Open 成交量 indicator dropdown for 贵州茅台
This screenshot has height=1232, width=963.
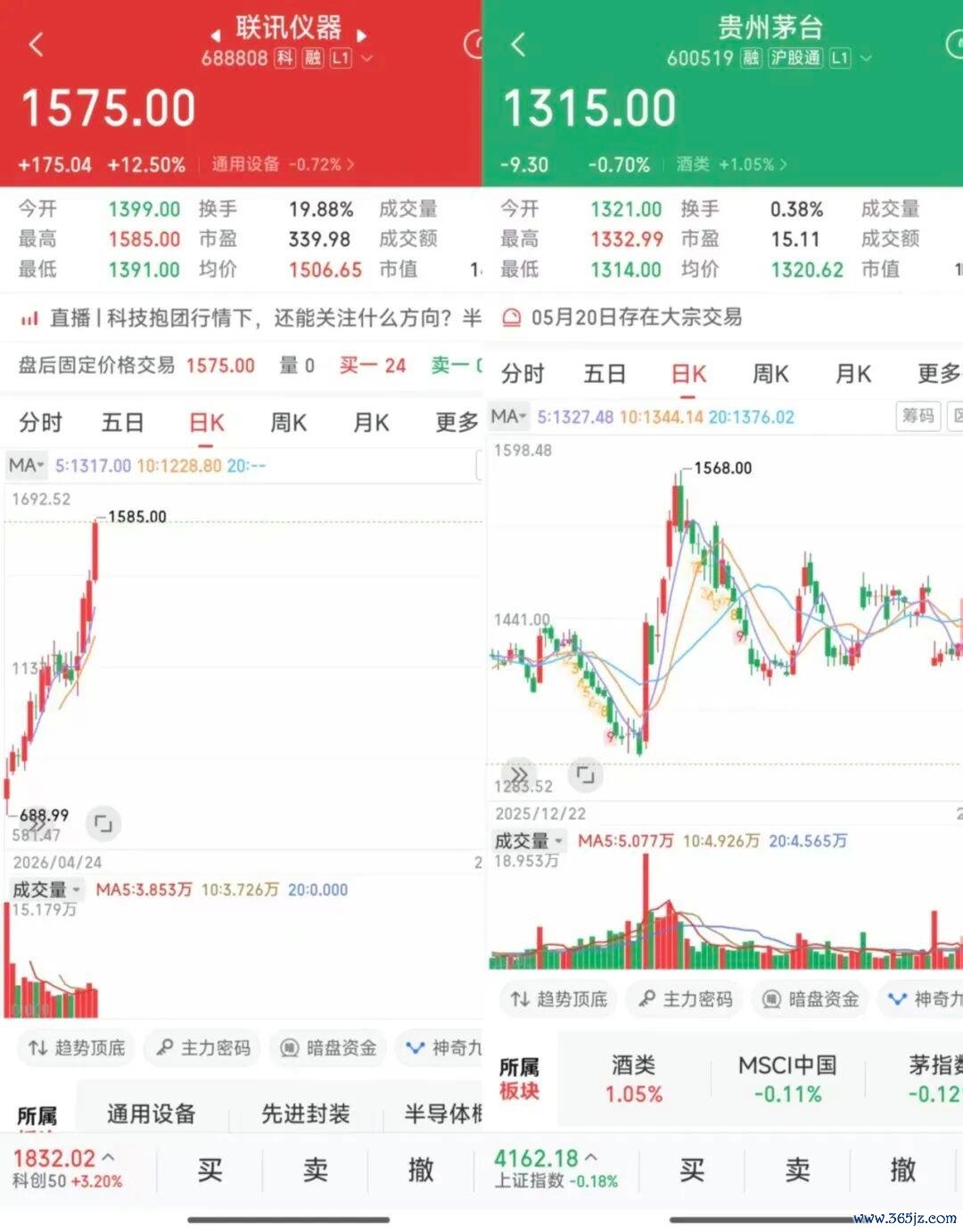point(530,841)
